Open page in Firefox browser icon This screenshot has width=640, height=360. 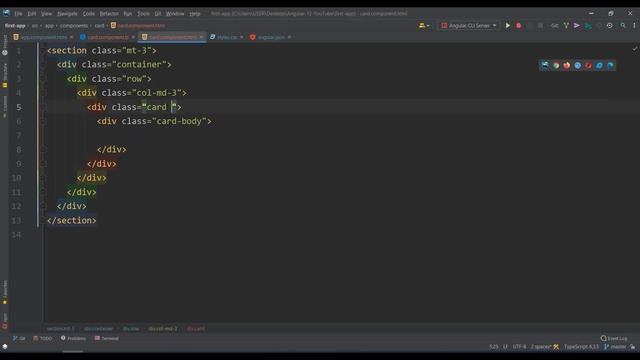click(x=567, y=65)
